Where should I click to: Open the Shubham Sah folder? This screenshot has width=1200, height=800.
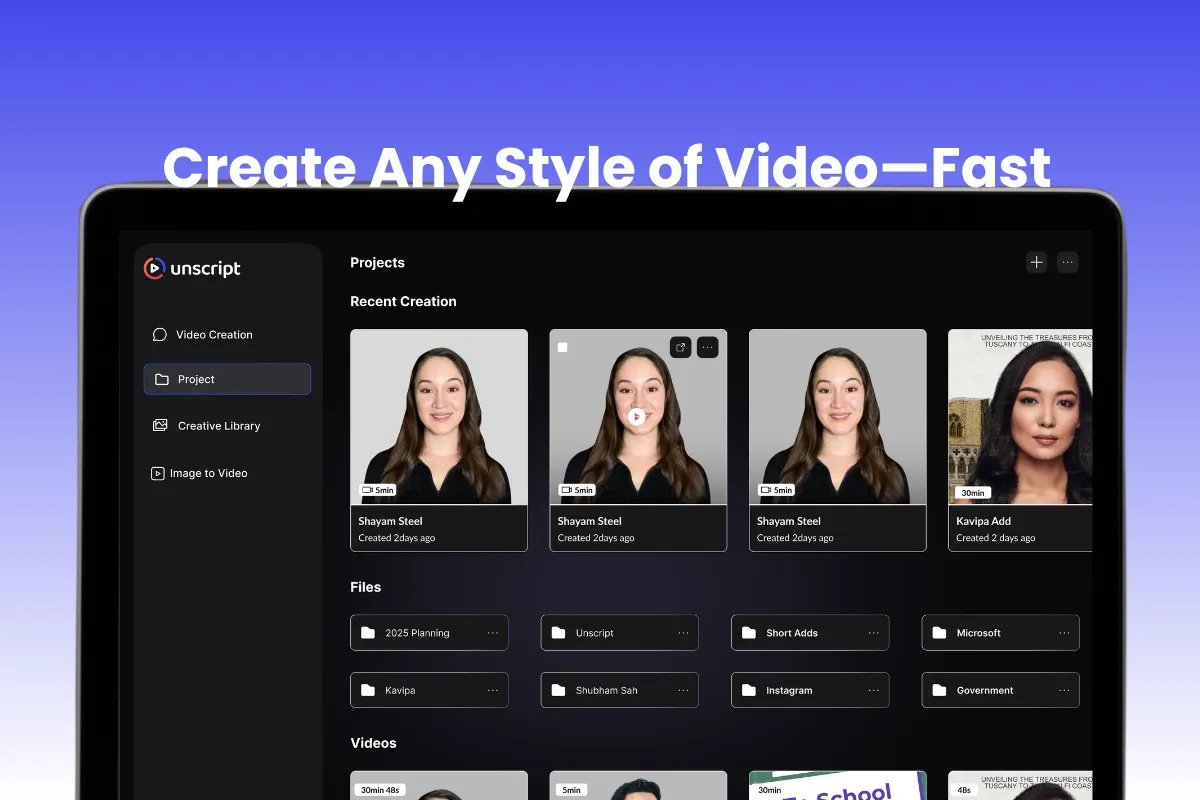[x=620, y=690]
